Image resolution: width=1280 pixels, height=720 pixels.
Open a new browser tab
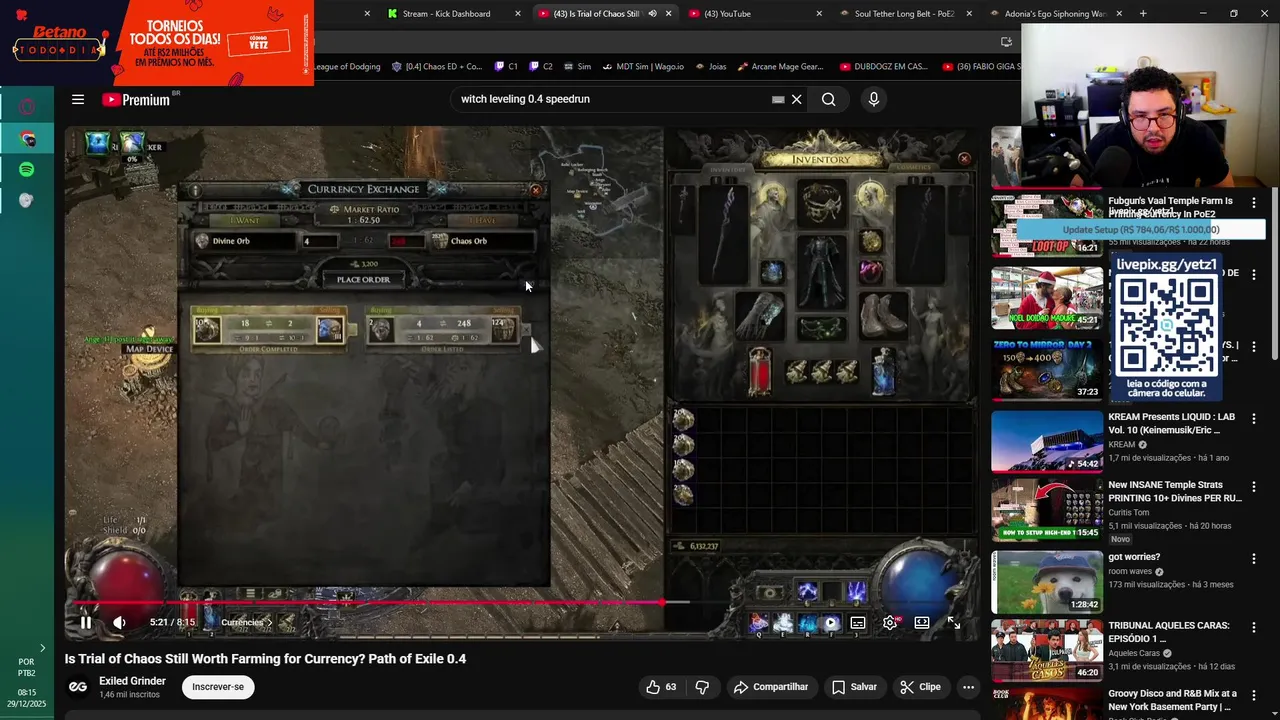[x=1143, y=14]
